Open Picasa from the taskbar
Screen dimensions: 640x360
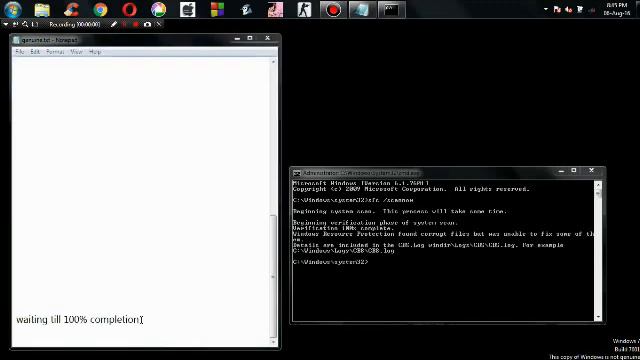158,9
